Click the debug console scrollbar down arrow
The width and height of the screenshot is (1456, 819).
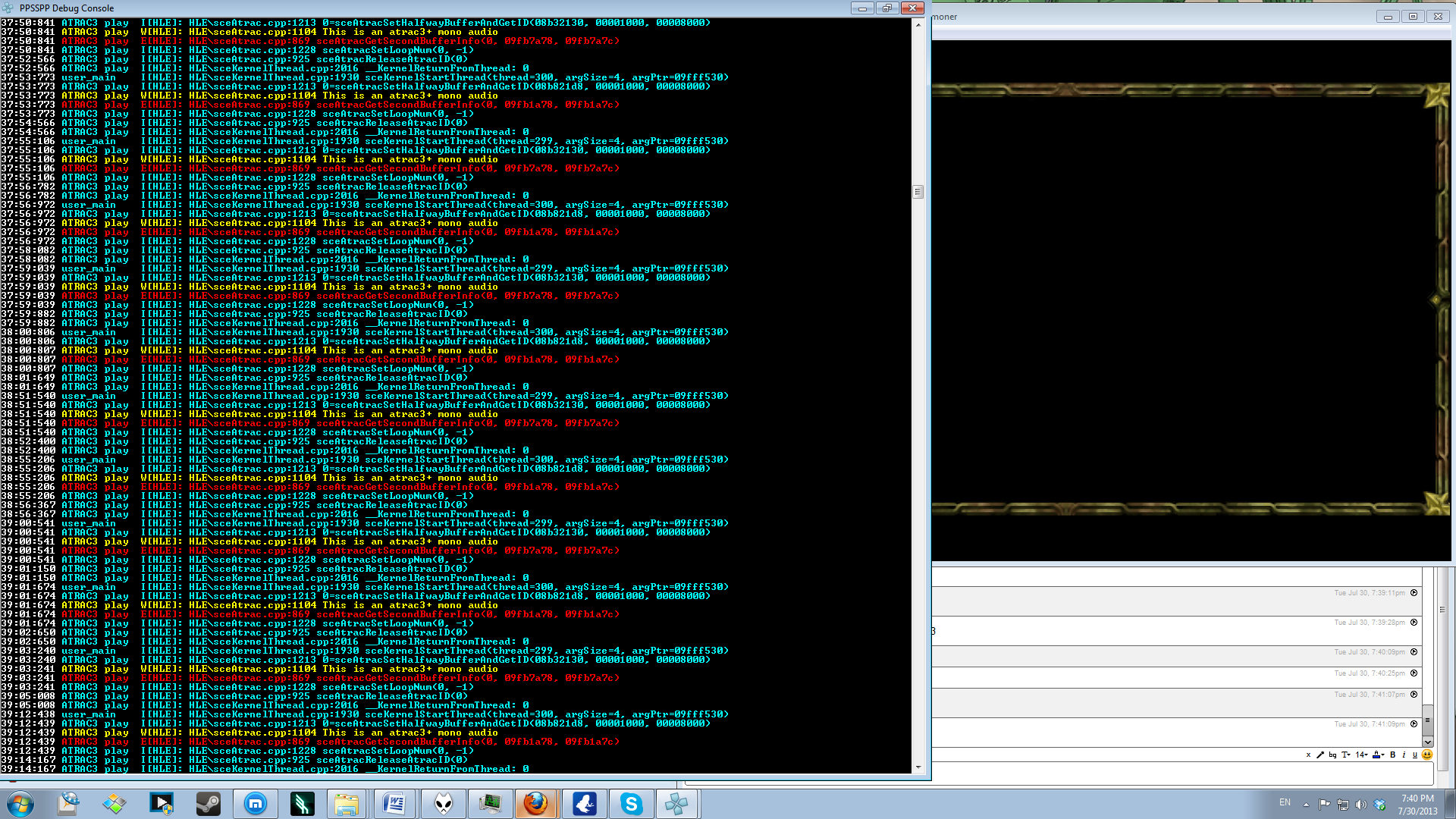pyautogui.click(x=918, y=767)
